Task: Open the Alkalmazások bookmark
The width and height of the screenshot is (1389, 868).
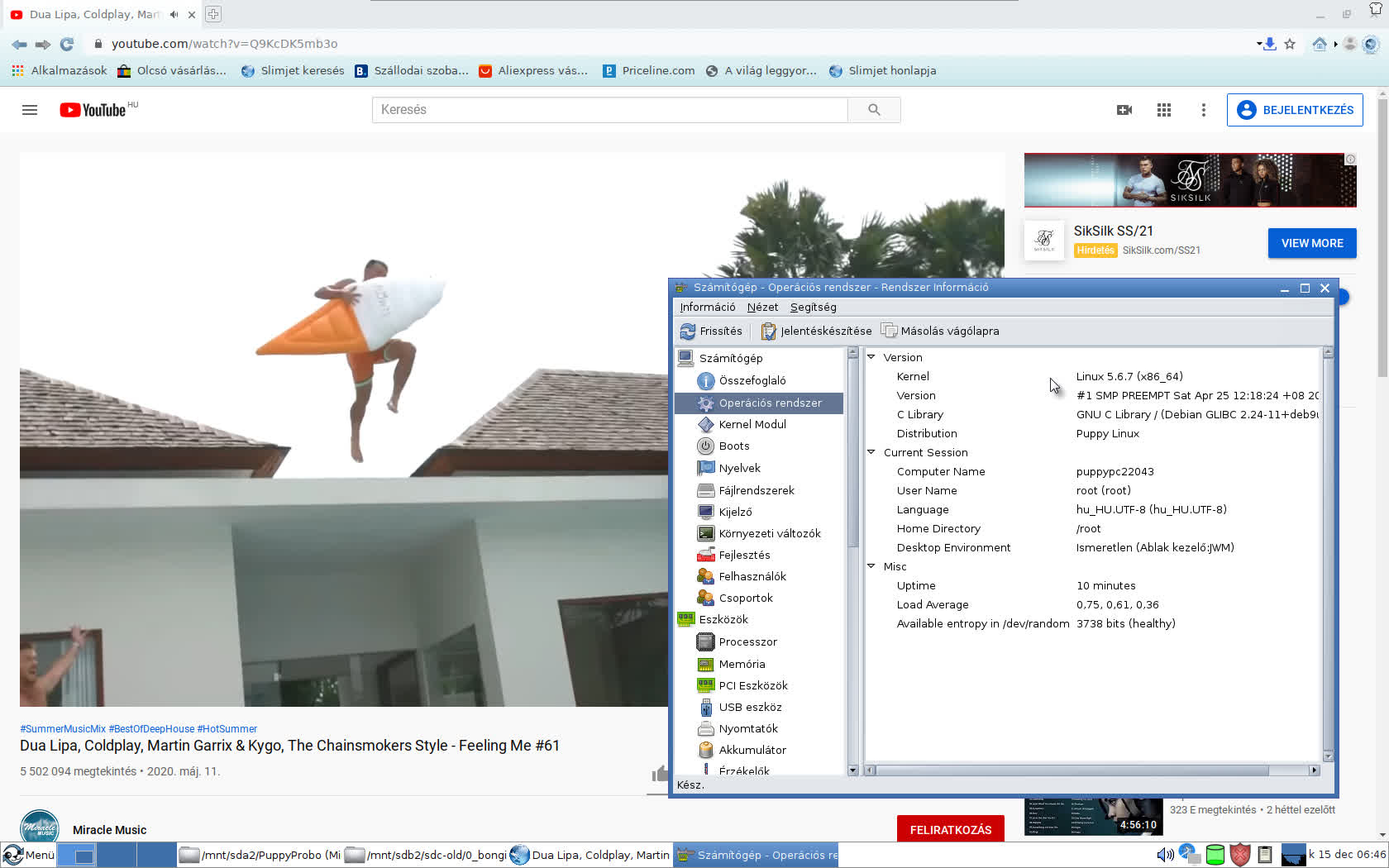Action: coord(60,71)
